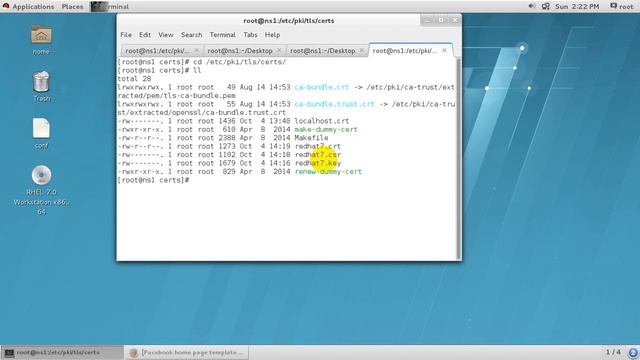The image size is (640, 360).
Task: Minimize the terminal window
Action: coord(427,20)
